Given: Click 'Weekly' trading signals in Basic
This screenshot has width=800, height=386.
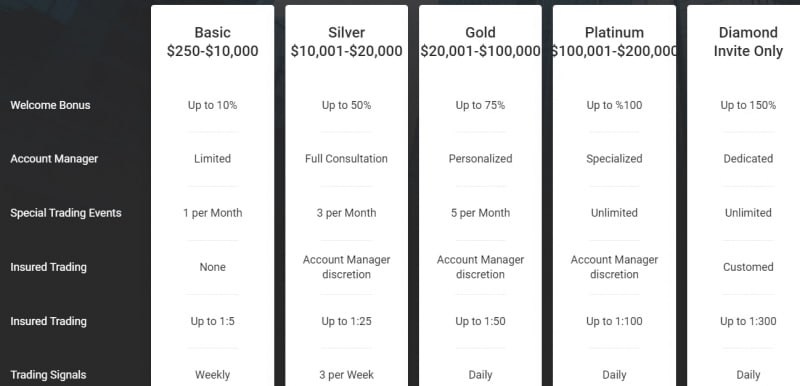Looking at the screenshot, I should pyautogui.click(x=212, y=375).
